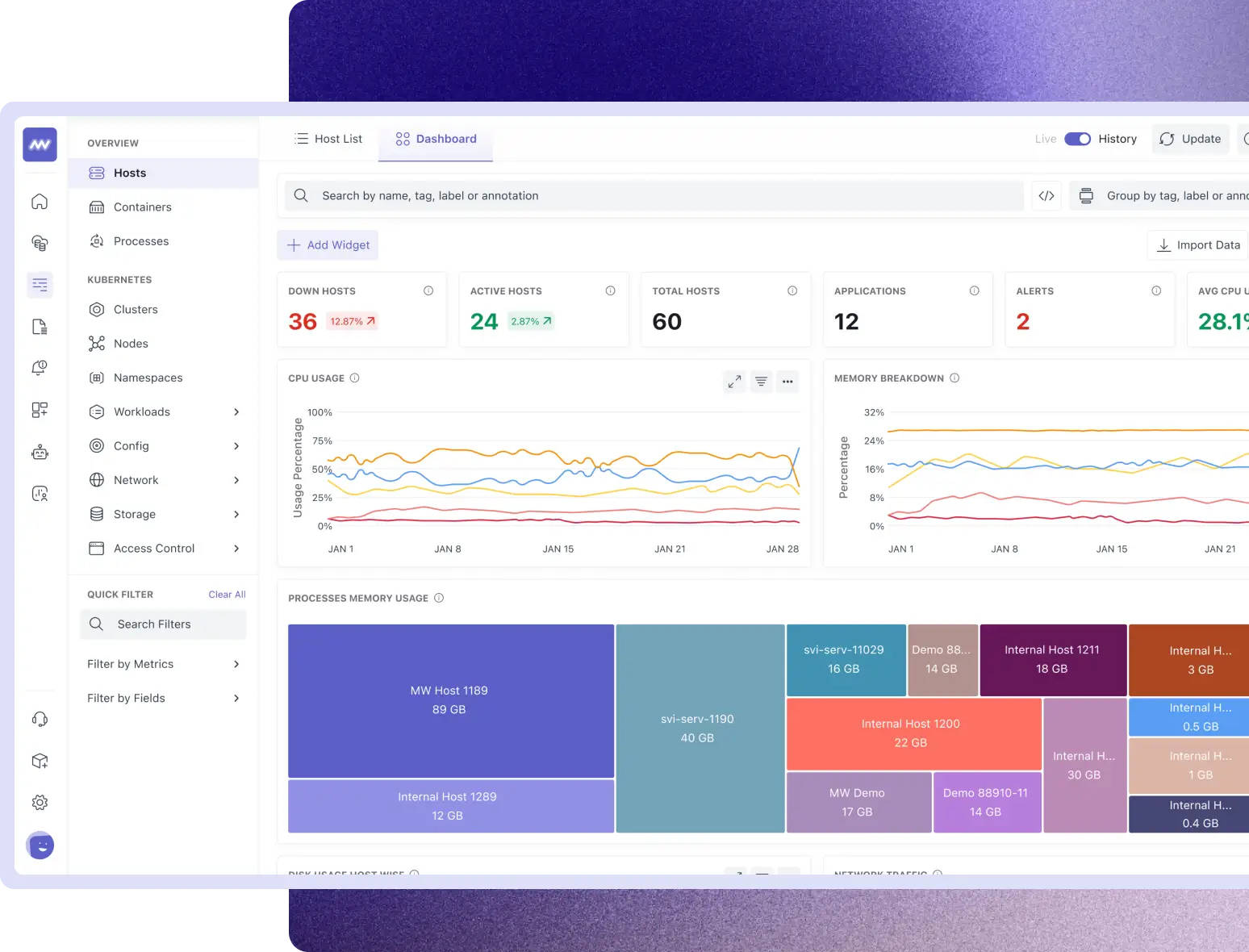Expand CPU Usage chart to fullscreen

pyautogui.click(x=734, y=382)
